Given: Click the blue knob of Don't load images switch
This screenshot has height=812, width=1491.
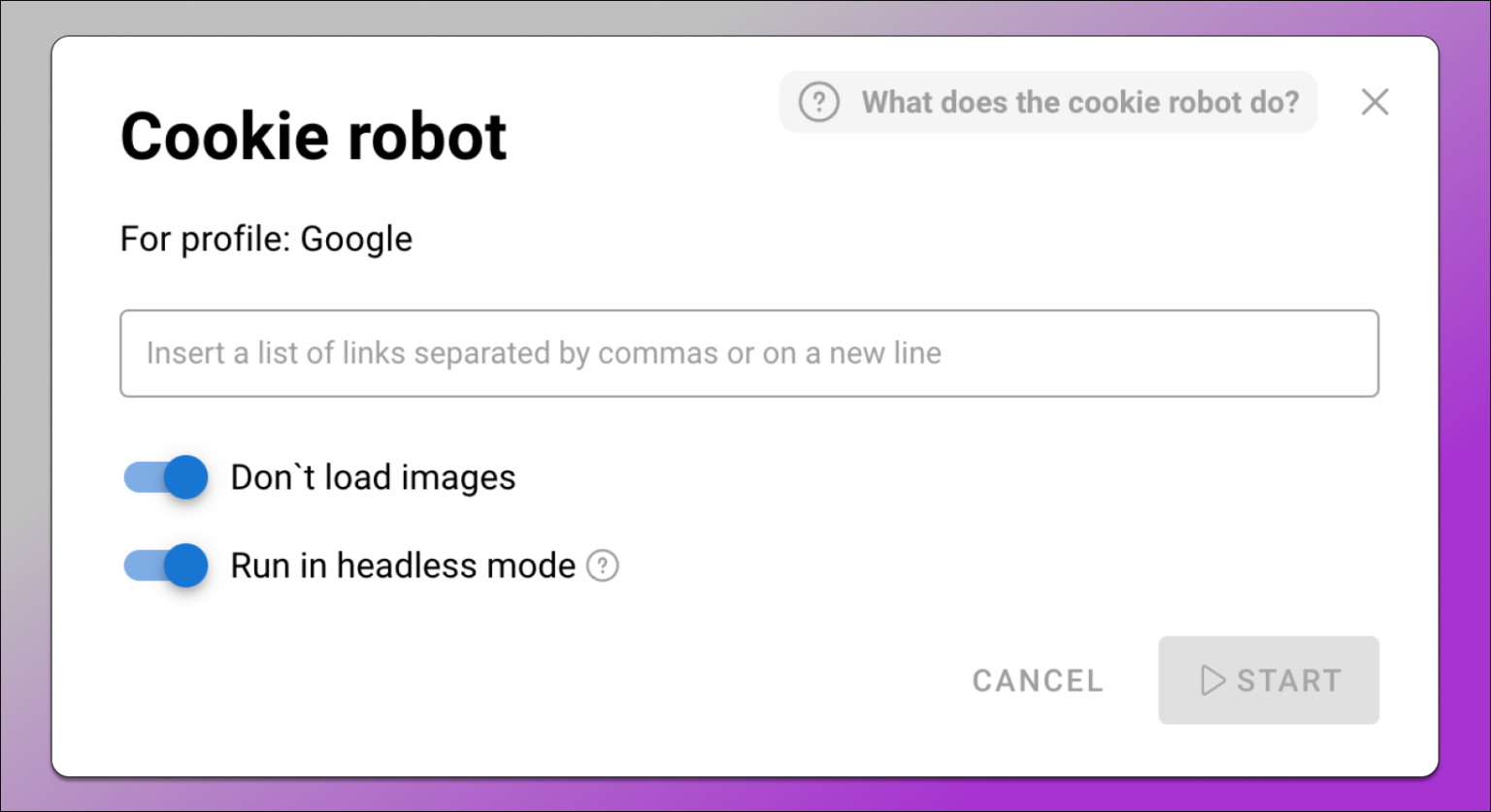Looking at the screenshot, I should pos(185,477).
